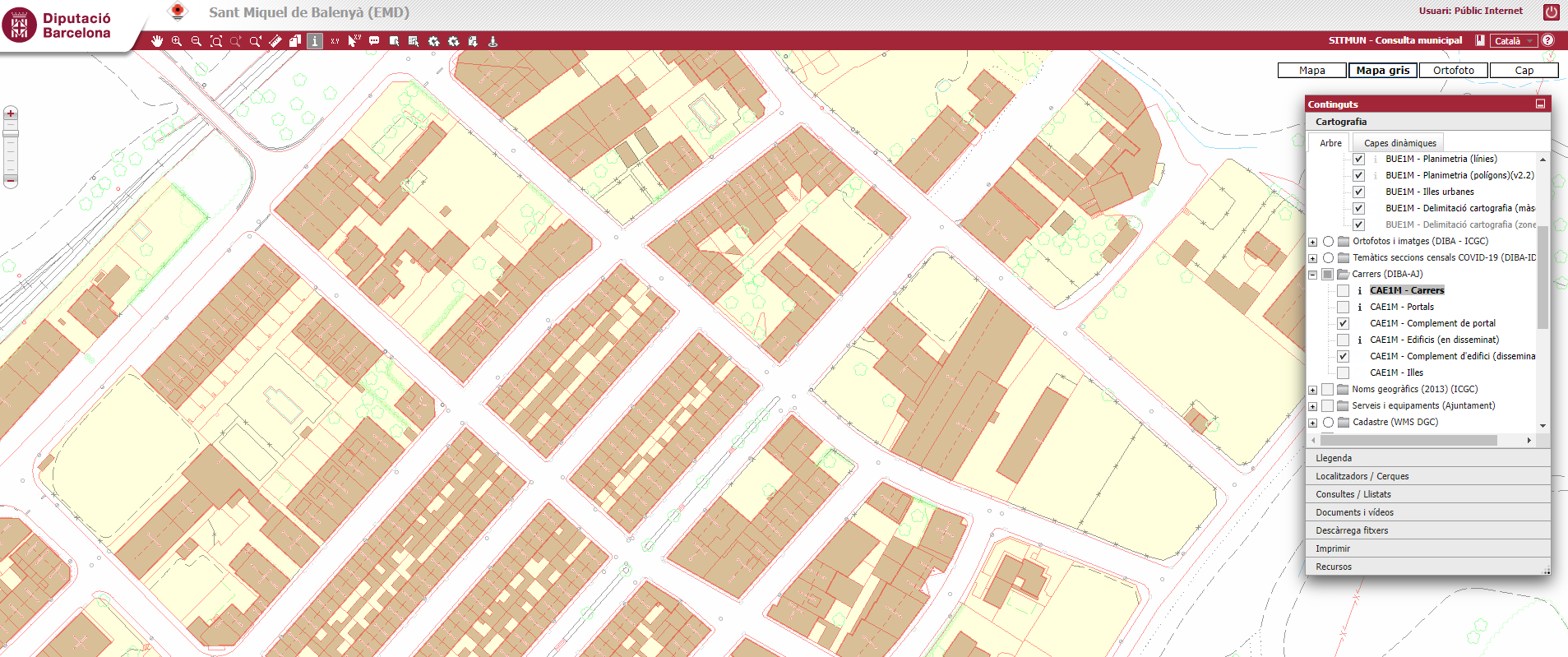Enable CAE1M - Edificis (en disseminat) checkbox
The height and width of the screenshot is (657, 1568).
[1343, 340]
